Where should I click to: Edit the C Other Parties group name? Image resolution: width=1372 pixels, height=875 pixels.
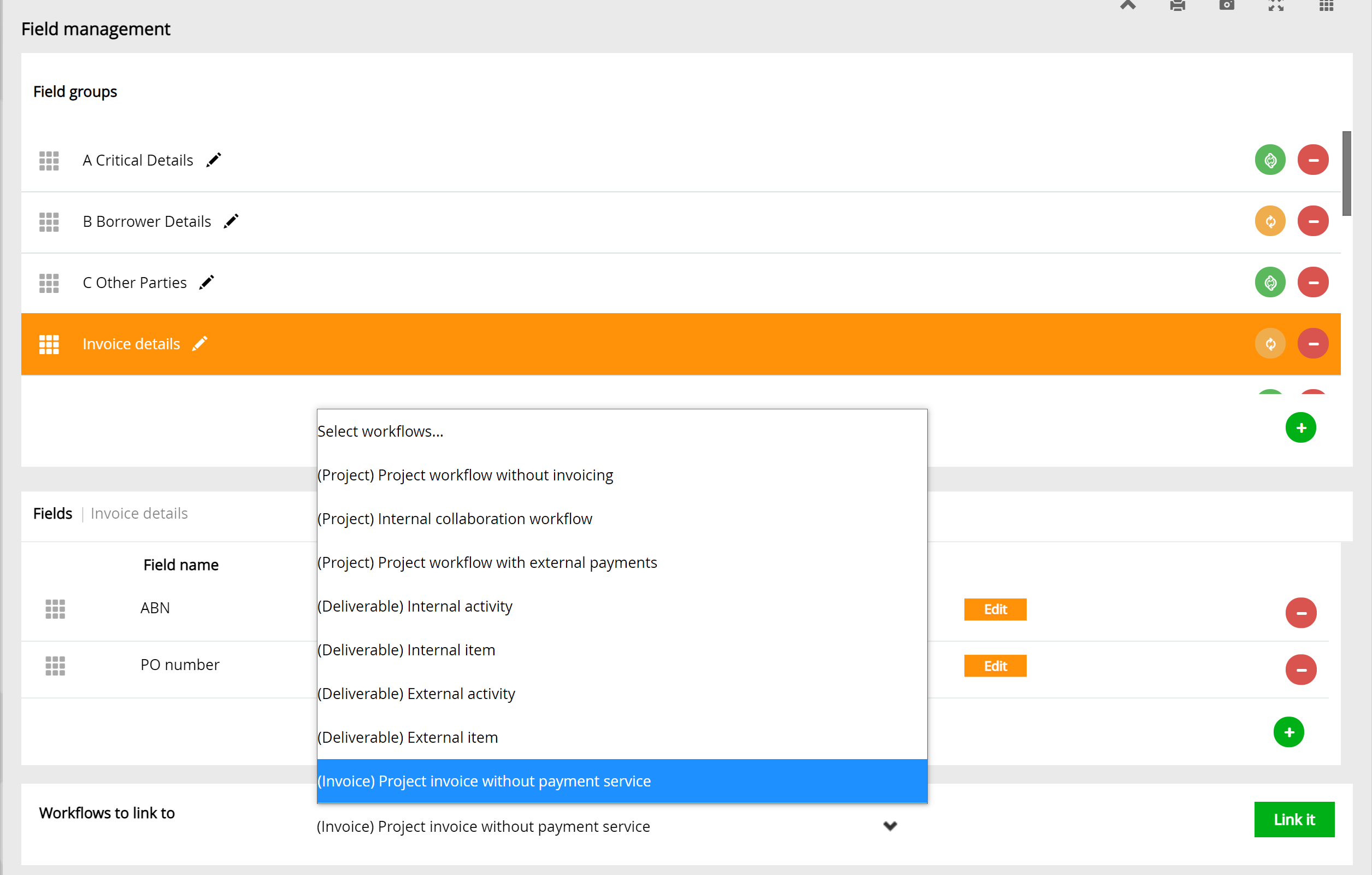207,282
